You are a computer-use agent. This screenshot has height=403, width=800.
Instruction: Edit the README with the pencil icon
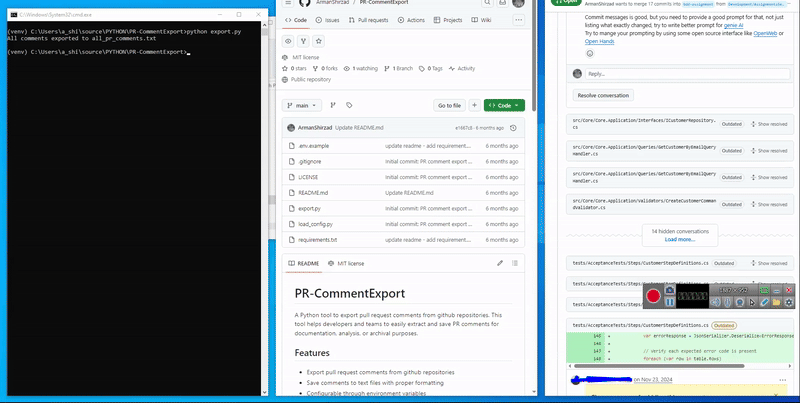click(x=500, y=263)
